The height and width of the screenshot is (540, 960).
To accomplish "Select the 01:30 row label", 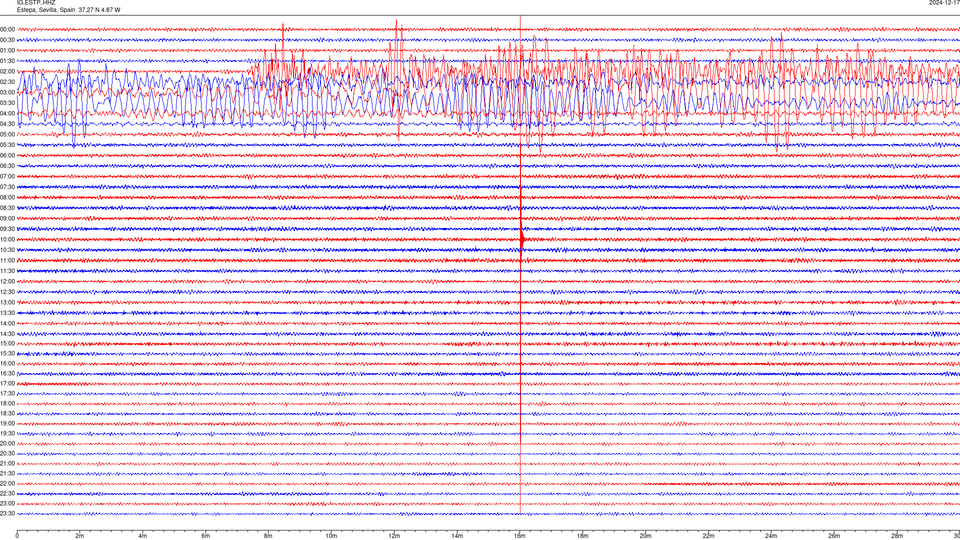I will click(x=7, y=61).
